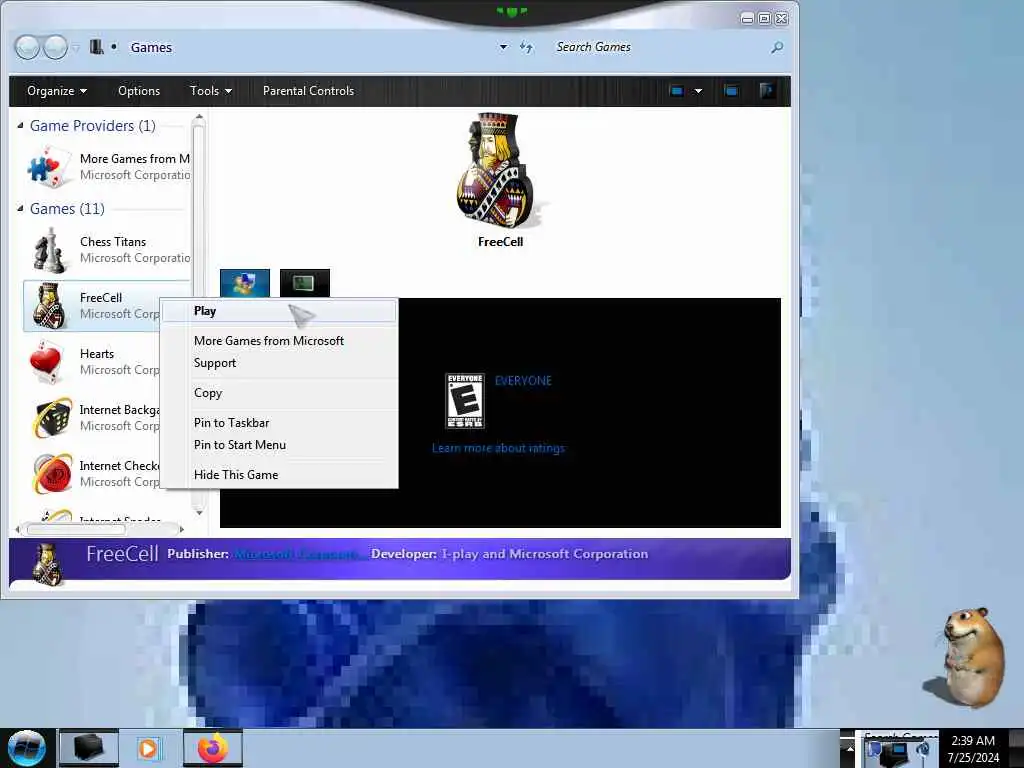Select the Games breadcrumb in address bar
Screen dimensions: 1024x768
[151, 48]
